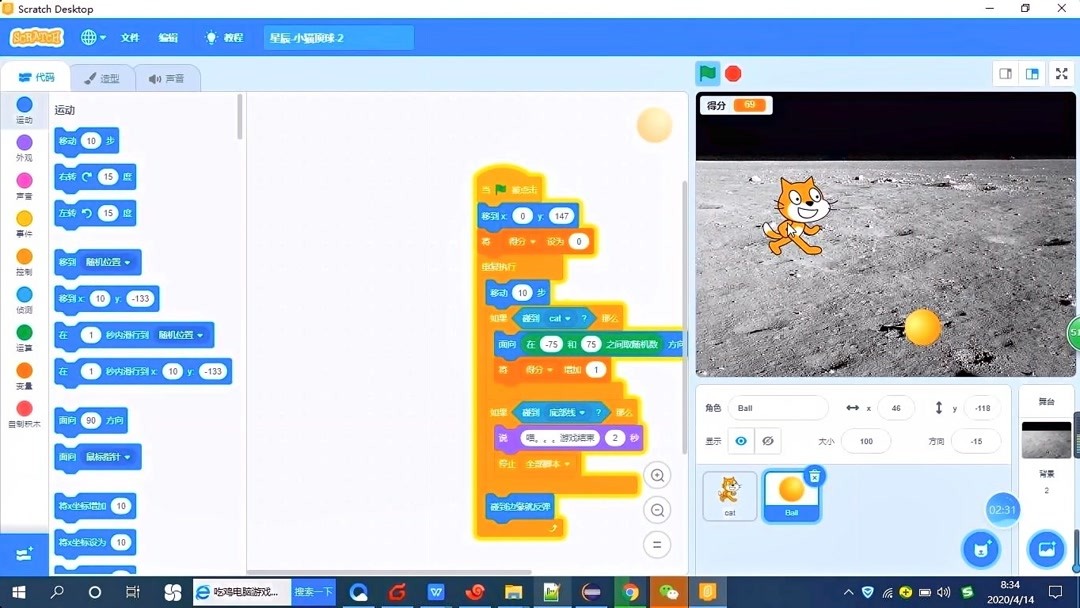This screenshot has height=608, width=1080.
Task: Hide the Ball sprite with the slashed-eye toggle
Action: pos(767,441)
